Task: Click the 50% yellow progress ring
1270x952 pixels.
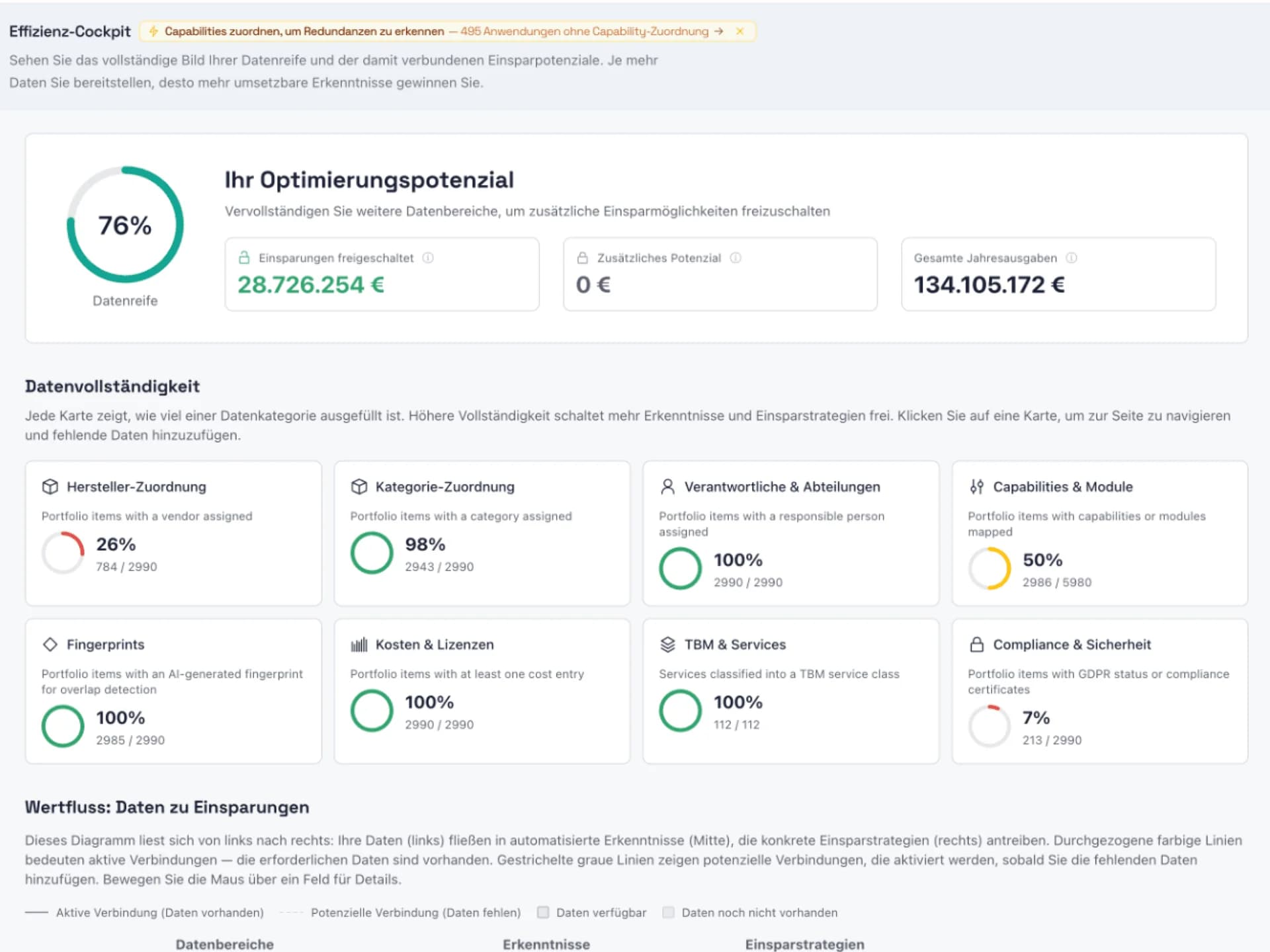Action: coord(990,569)
